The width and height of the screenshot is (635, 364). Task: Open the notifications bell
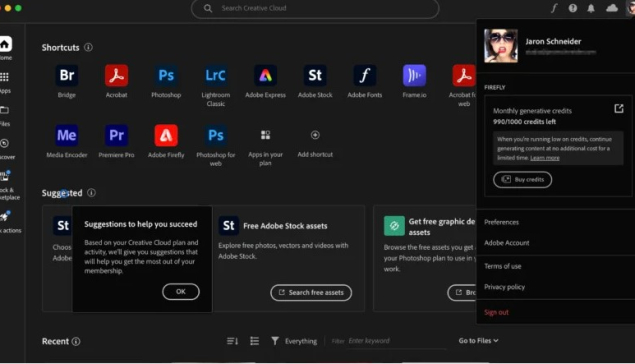tap(591, 8)
